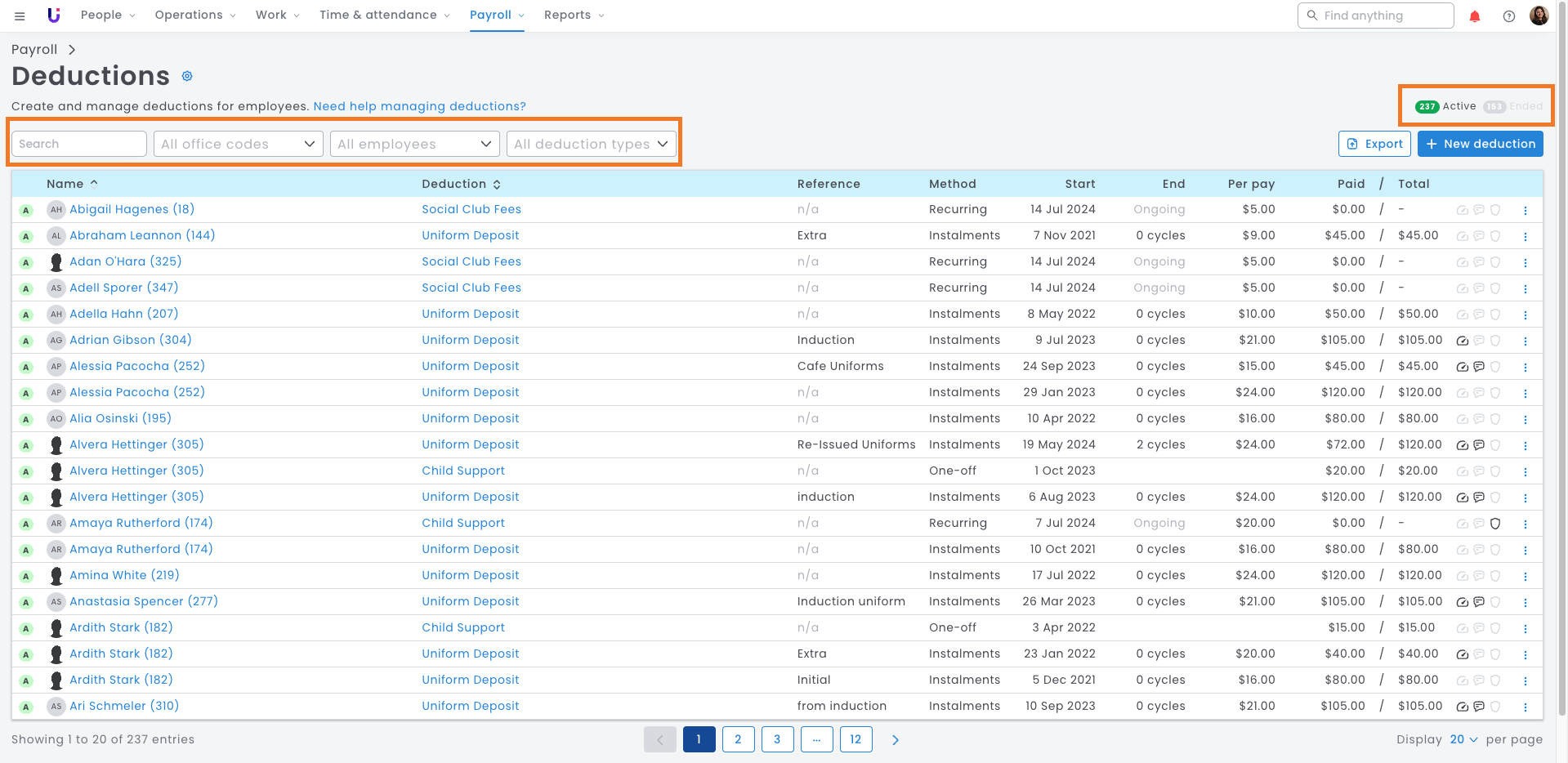Toggle the 237 Active filter
Viewport: 1568px width, 763px height.
tap(1446, 106)
